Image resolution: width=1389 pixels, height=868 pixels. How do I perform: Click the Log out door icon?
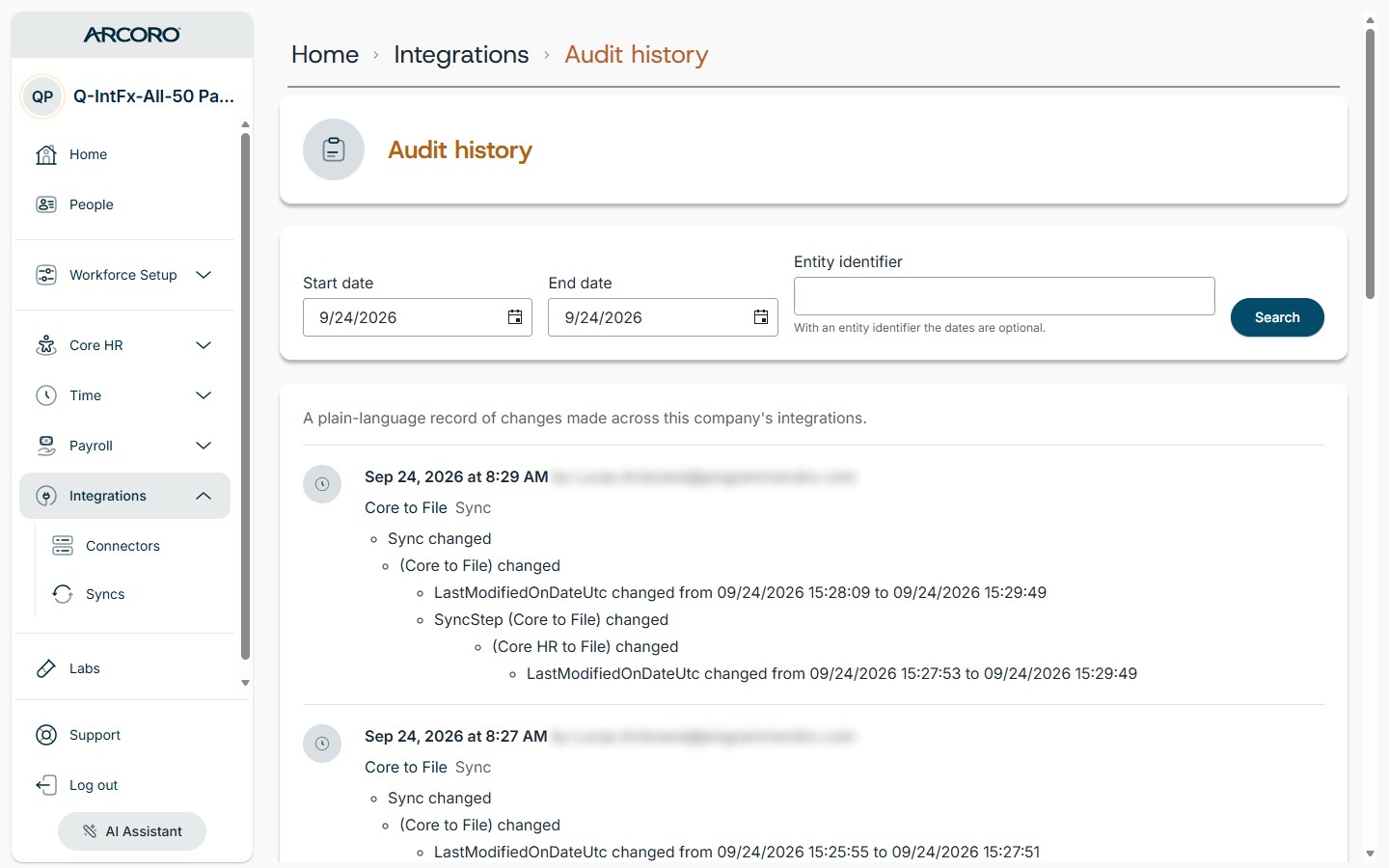pyautogui.click(x=46, y=785)
